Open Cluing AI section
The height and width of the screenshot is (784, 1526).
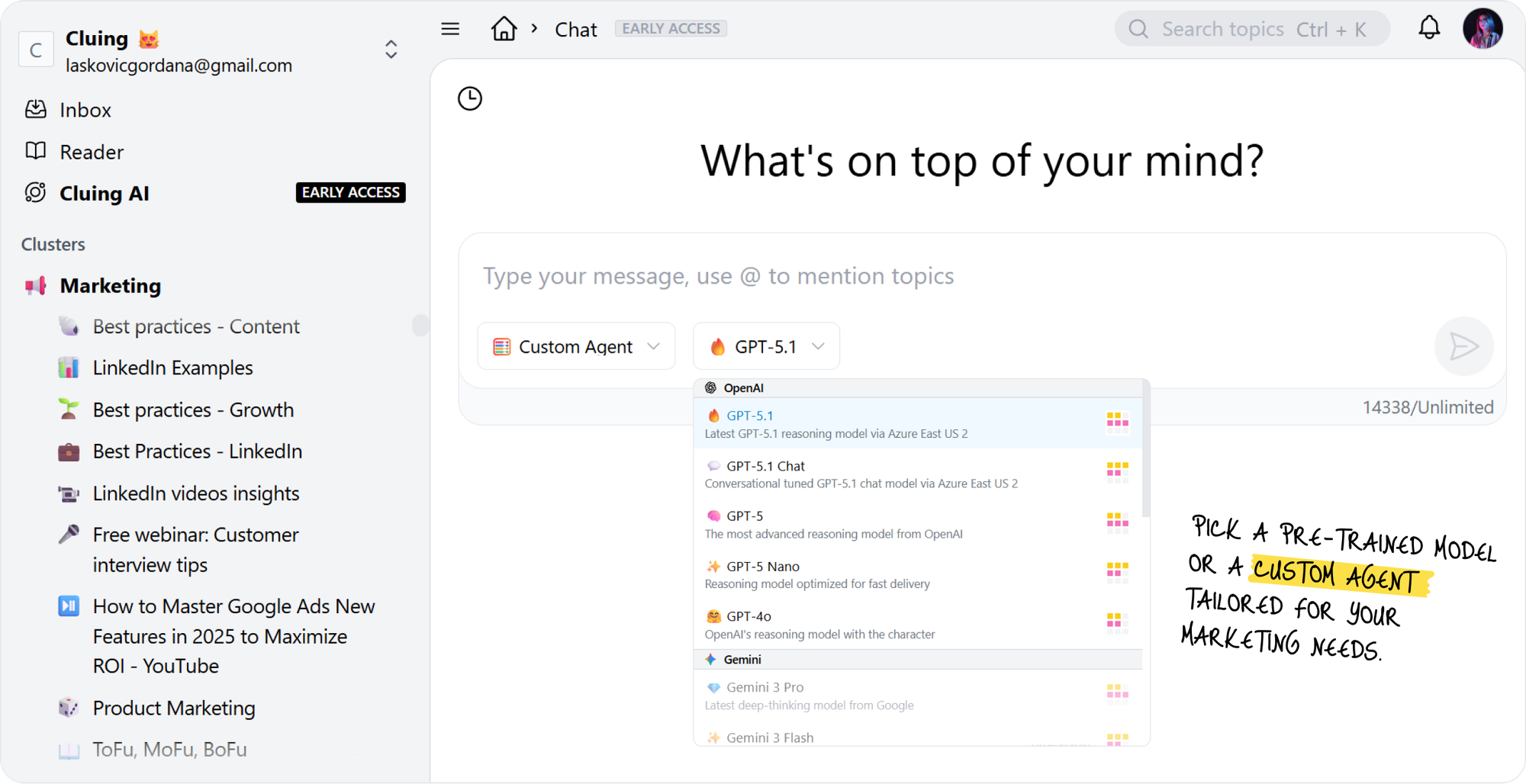(105, 194)
